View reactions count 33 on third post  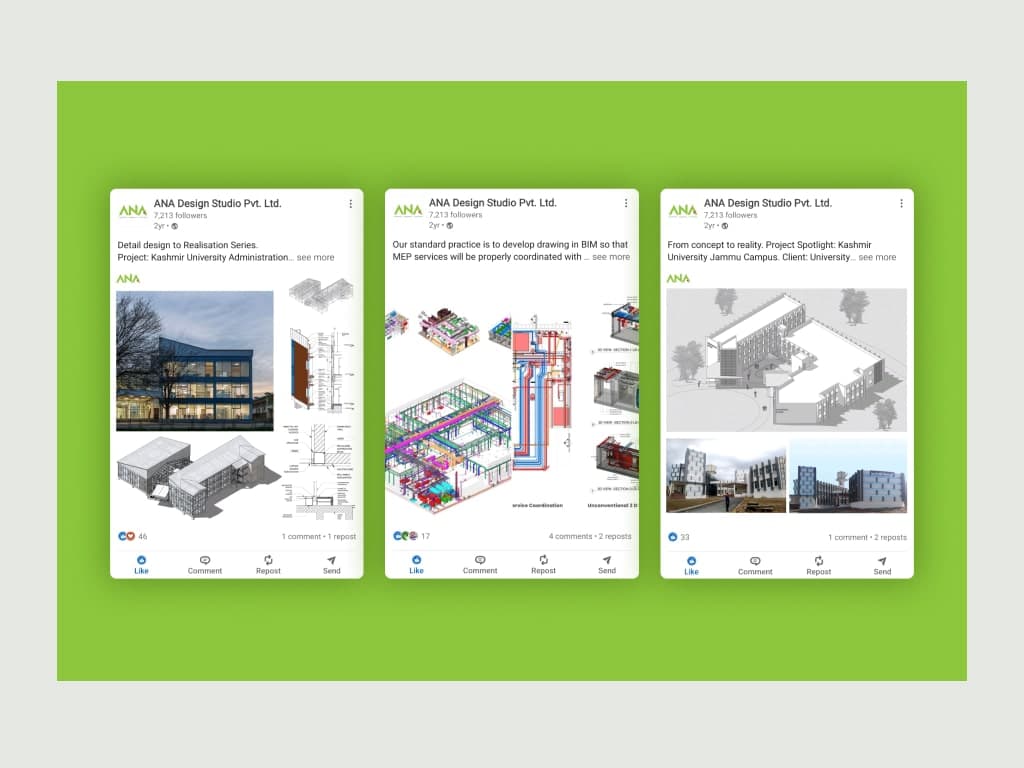tap(679, 537)
